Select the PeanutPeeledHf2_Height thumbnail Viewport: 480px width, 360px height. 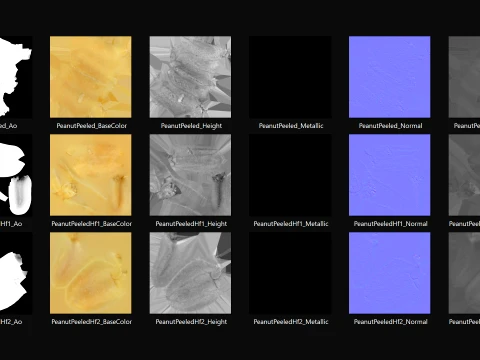(190, 273)
